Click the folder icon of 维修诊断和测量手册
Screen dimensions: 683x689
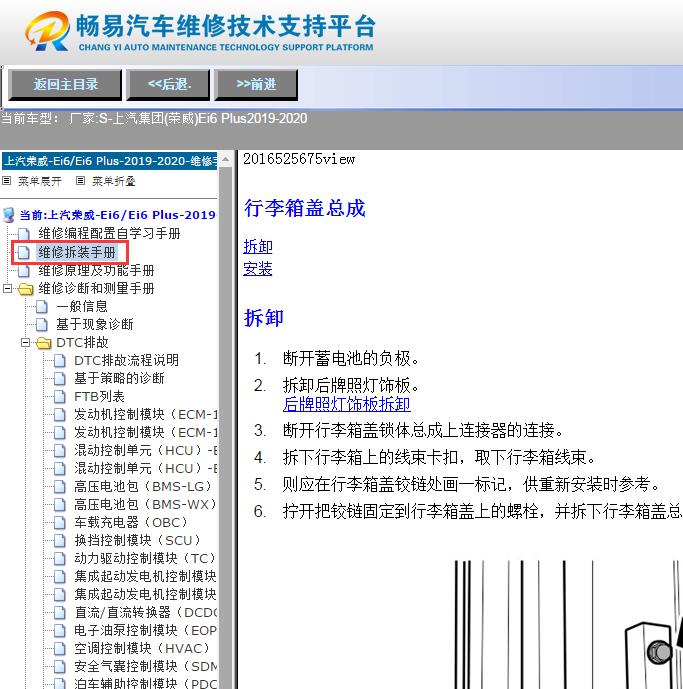[x=25, y=289]
